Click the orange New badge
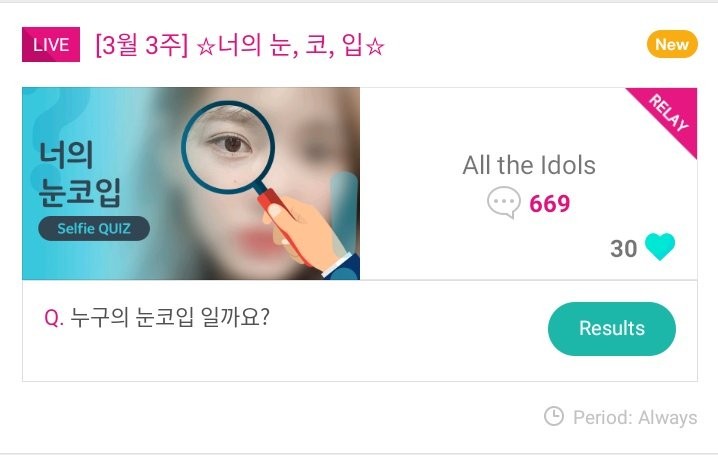The height and width of the screenshot is (455, 718). tap(672, 44)
